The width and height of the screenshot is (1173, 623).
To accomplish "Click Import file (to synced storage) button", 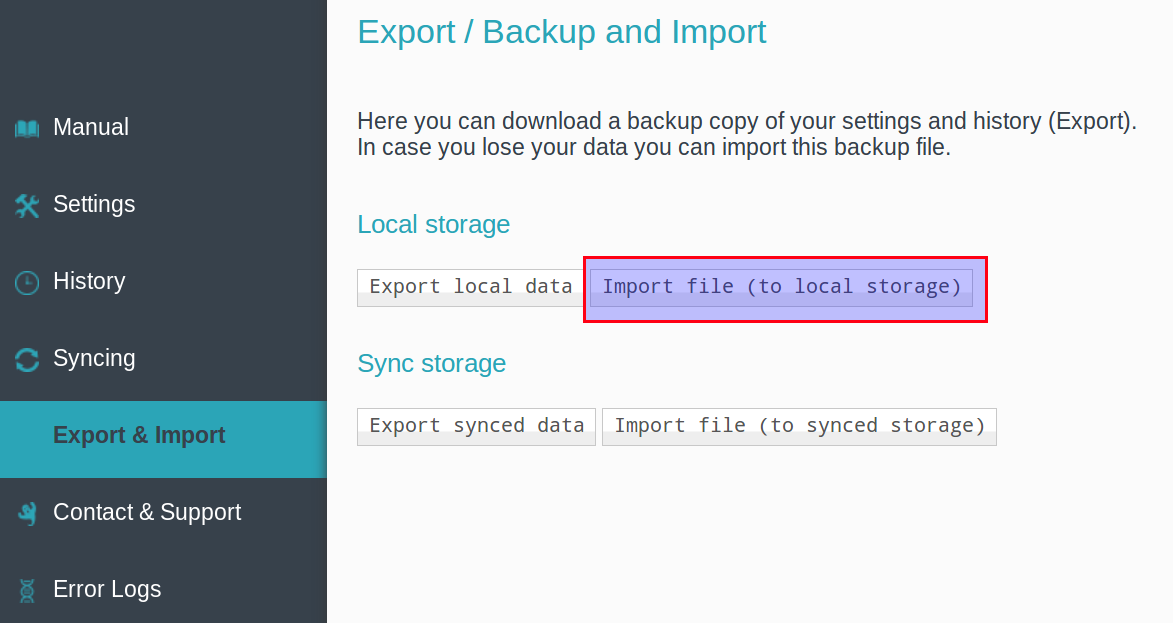I will (x=799, y=426).
